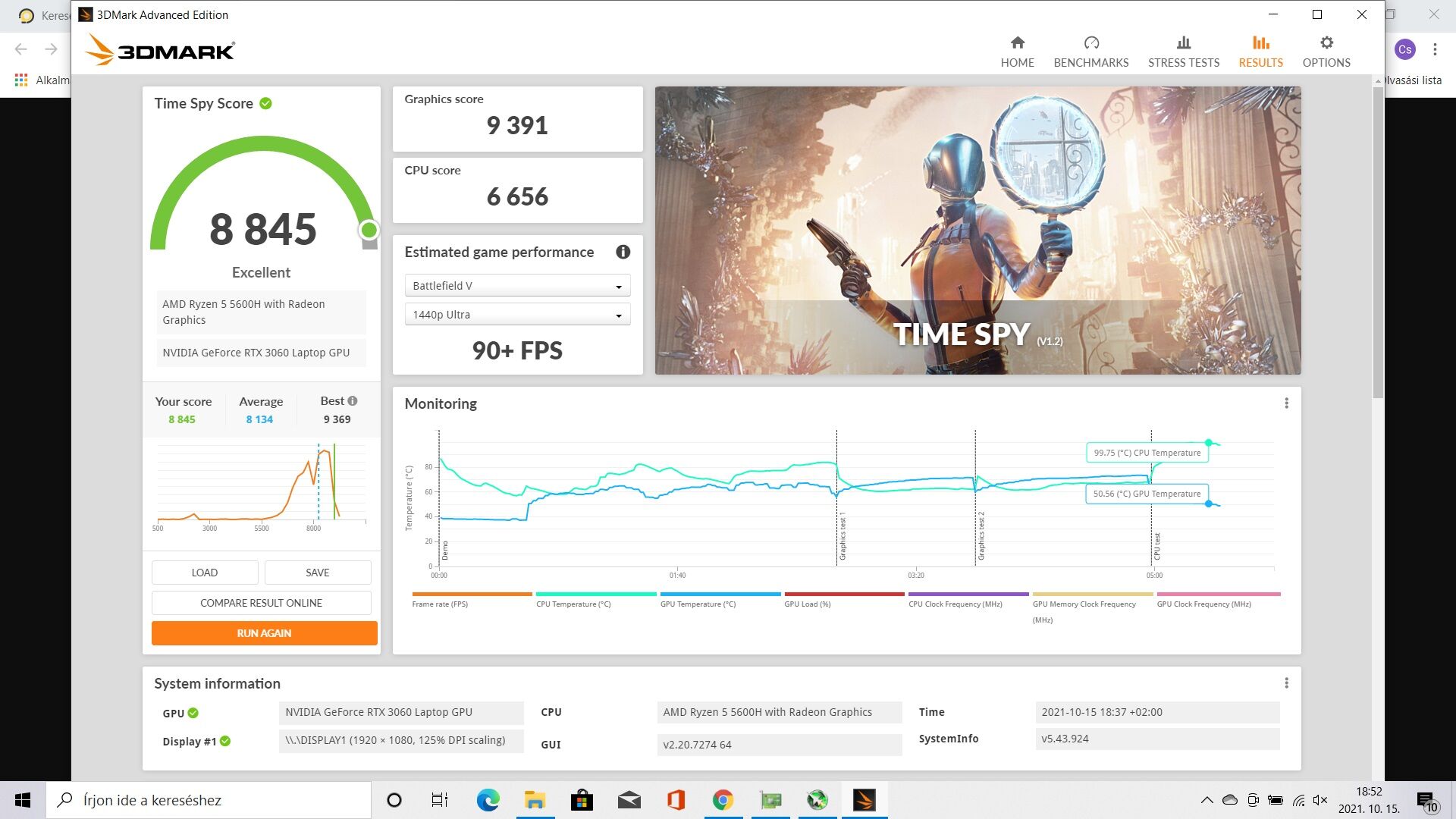
Task: Open the Windows Start menu
Action: (23, 800)
